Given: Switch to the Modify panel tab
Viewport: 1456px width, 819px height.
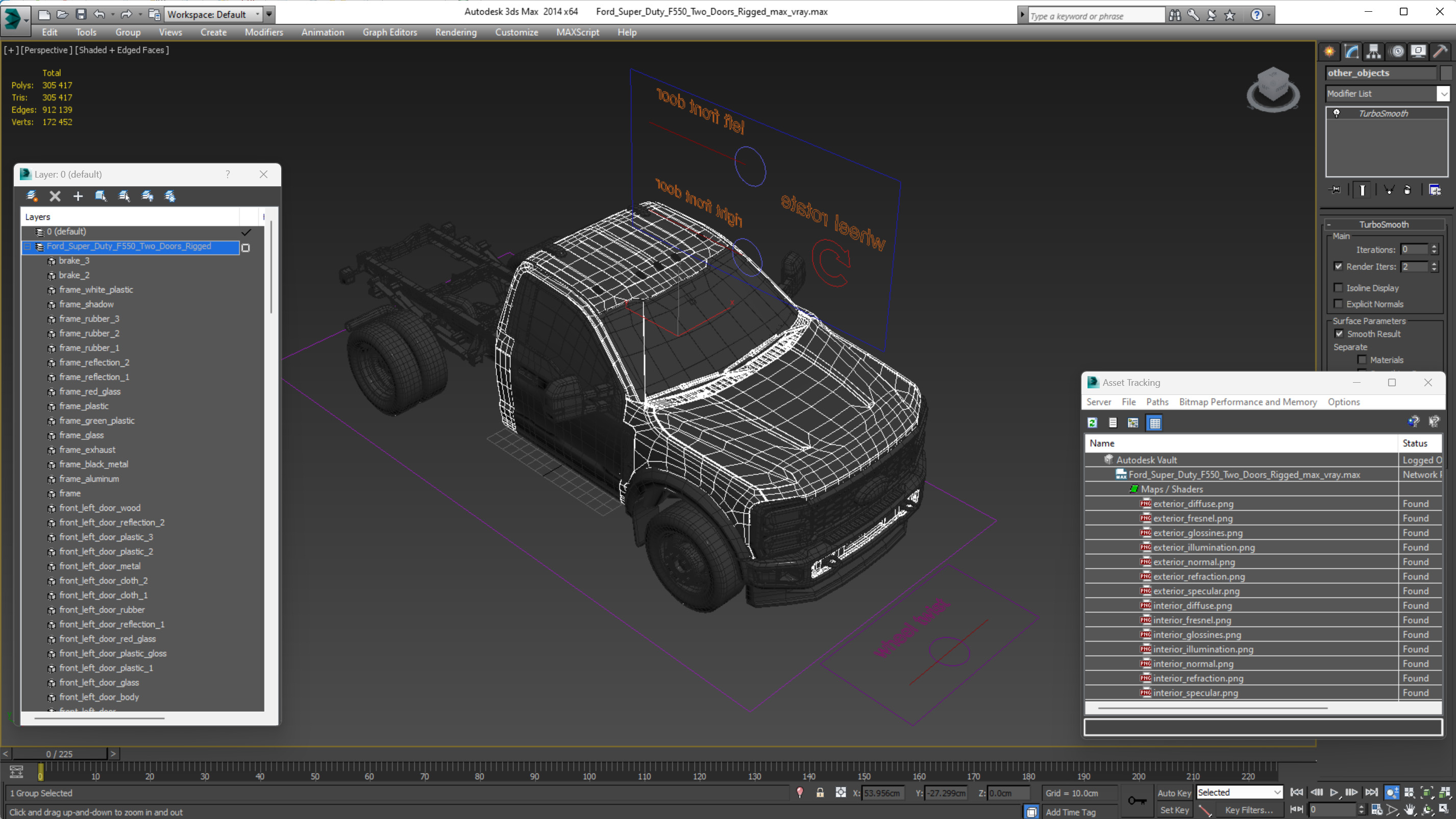Looking at the screenshot, I should tap(1351, 52).
